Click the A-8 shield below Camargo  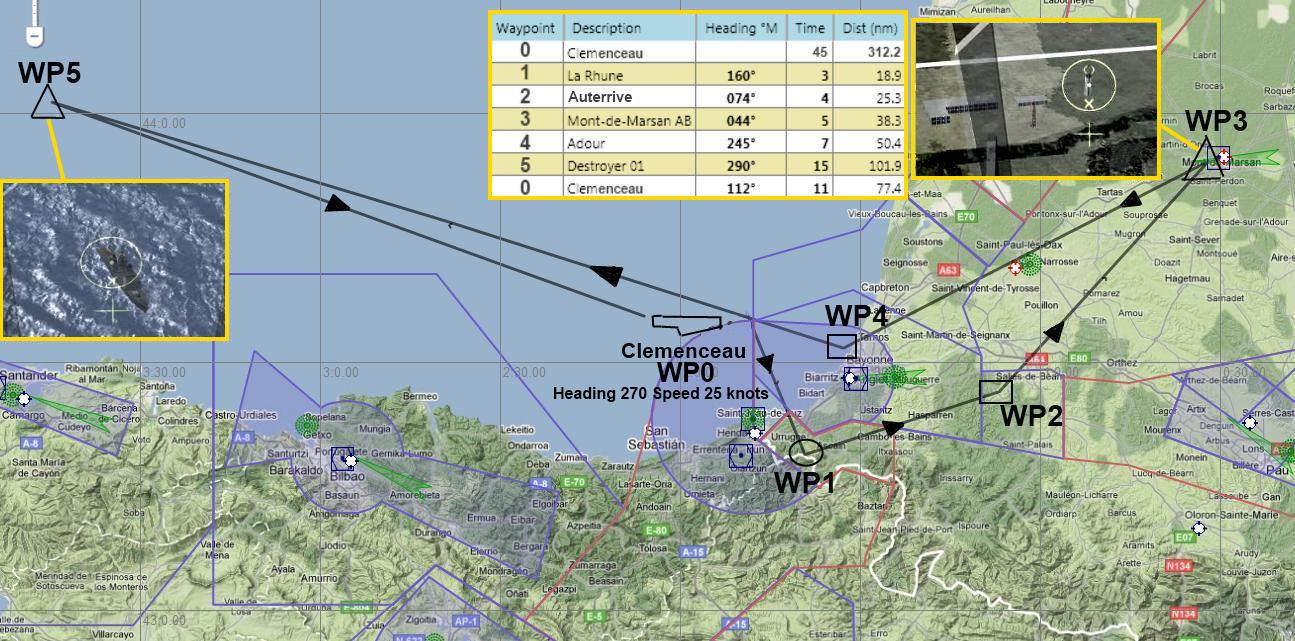click(x=31, y=443)
